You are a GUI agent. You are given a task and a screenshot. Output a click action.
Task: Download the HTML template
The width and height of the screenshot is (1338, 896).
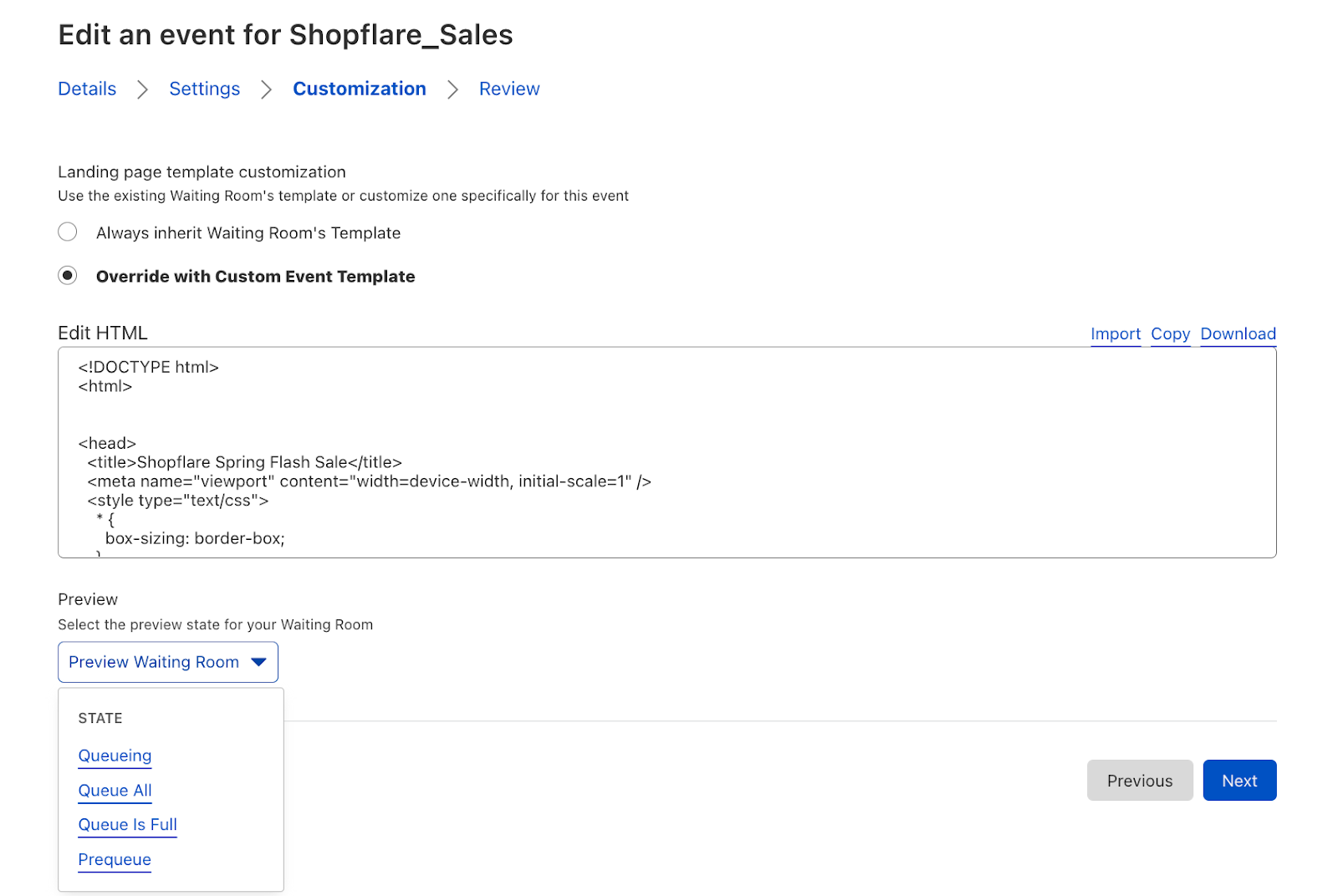coord(1238,333)
